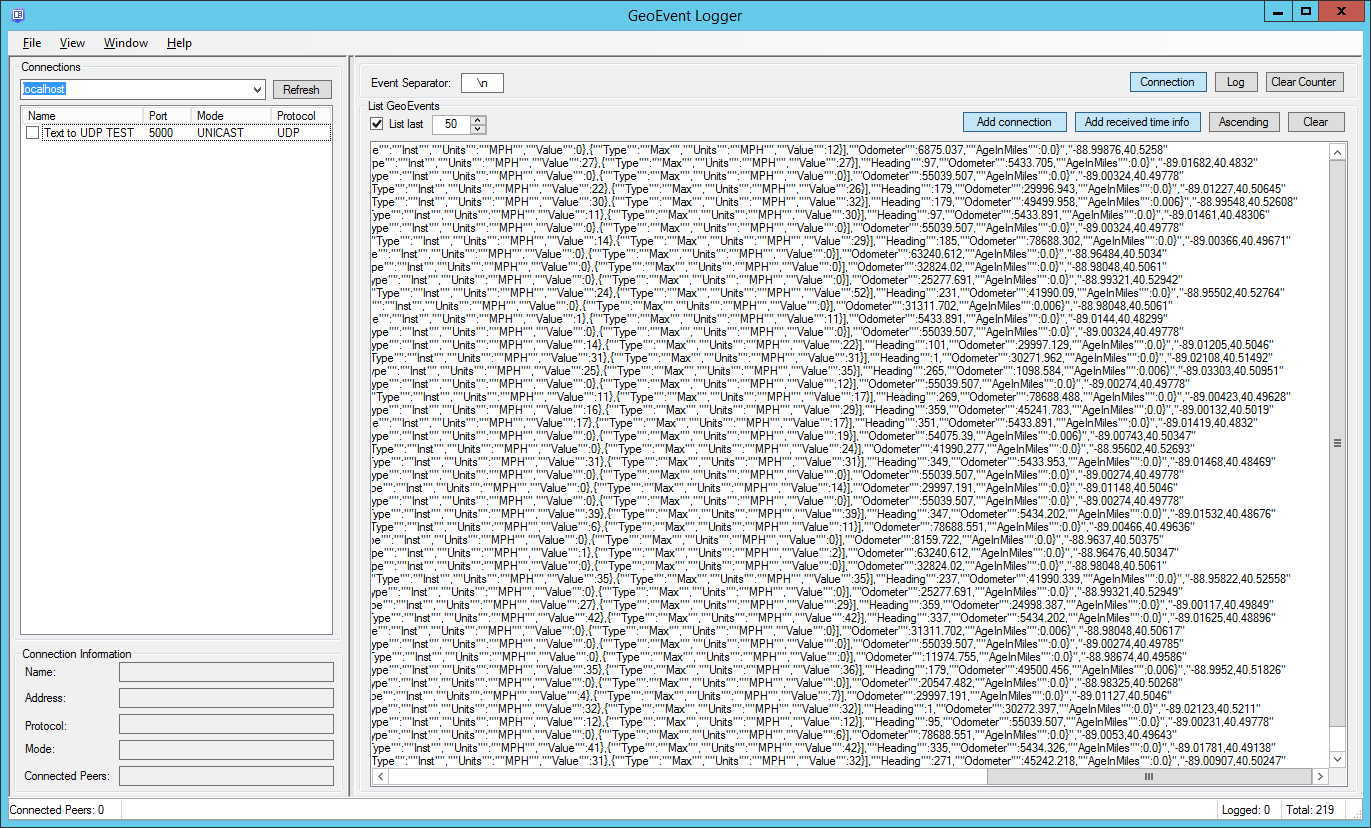Click 'UNICAST' mode cell
This screenshot has height=828, width=1371.
[x=219, y=133]
